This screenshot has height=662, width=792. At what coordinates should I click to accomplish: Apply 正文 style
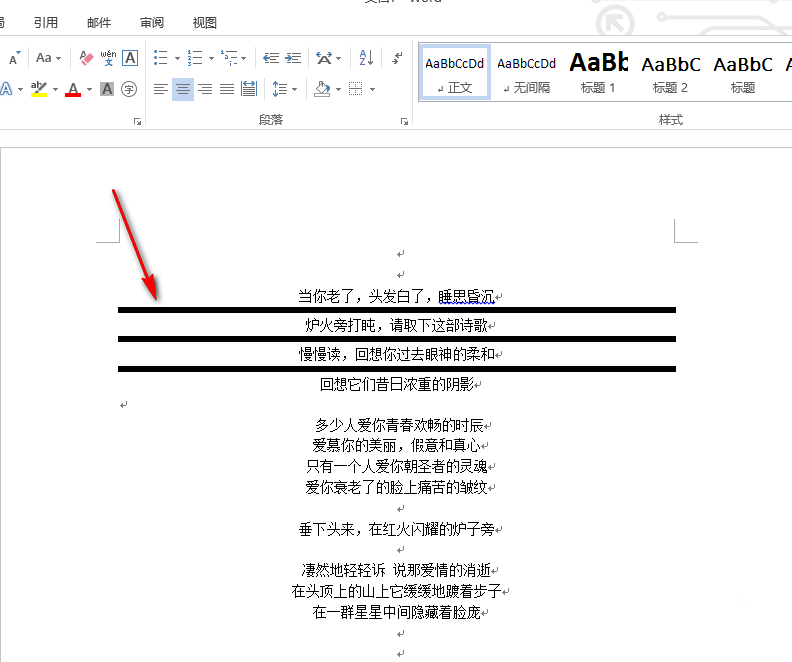point(455,72)
